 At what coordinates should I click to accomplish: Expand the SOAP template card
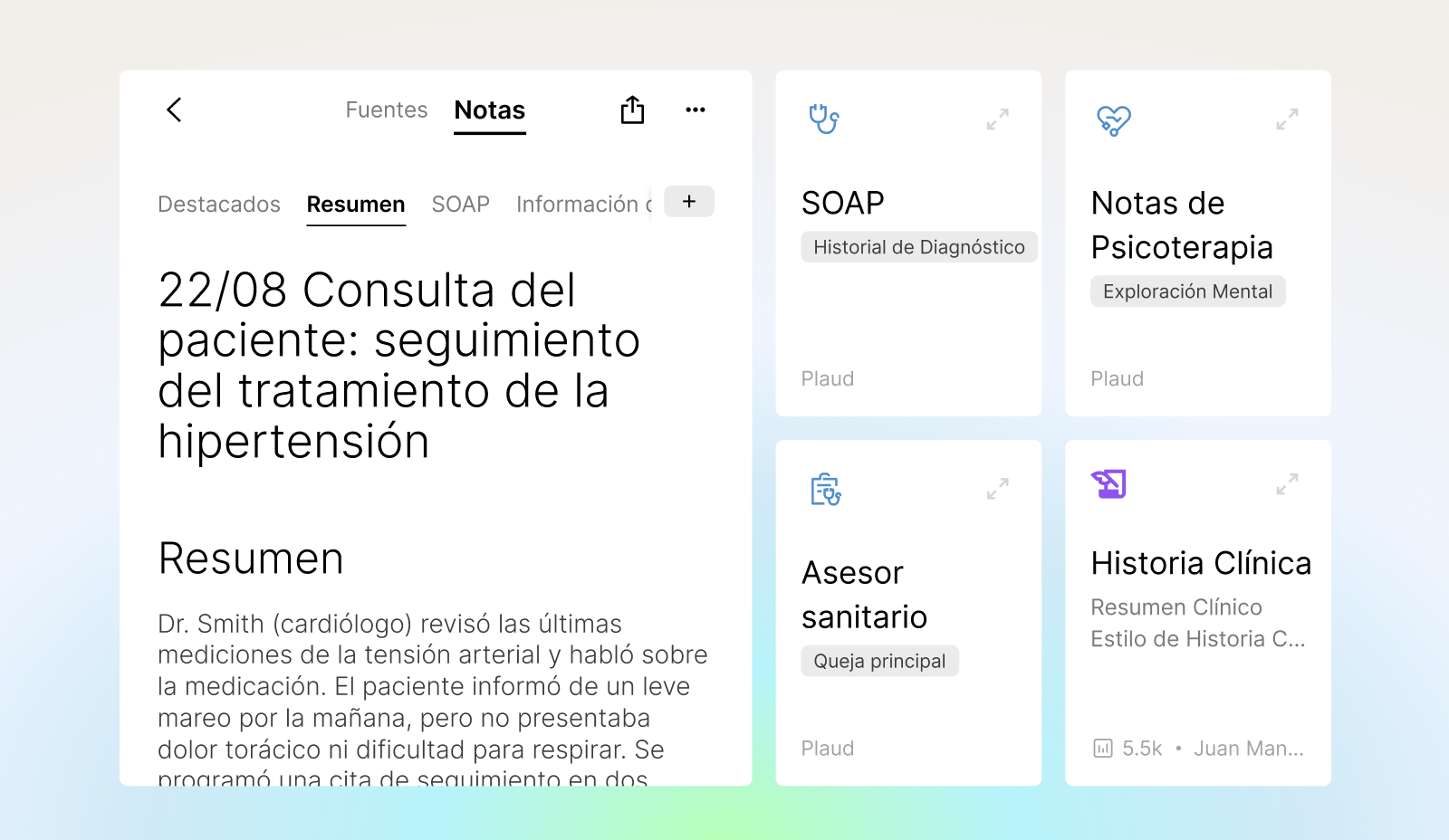pos(997,119)
